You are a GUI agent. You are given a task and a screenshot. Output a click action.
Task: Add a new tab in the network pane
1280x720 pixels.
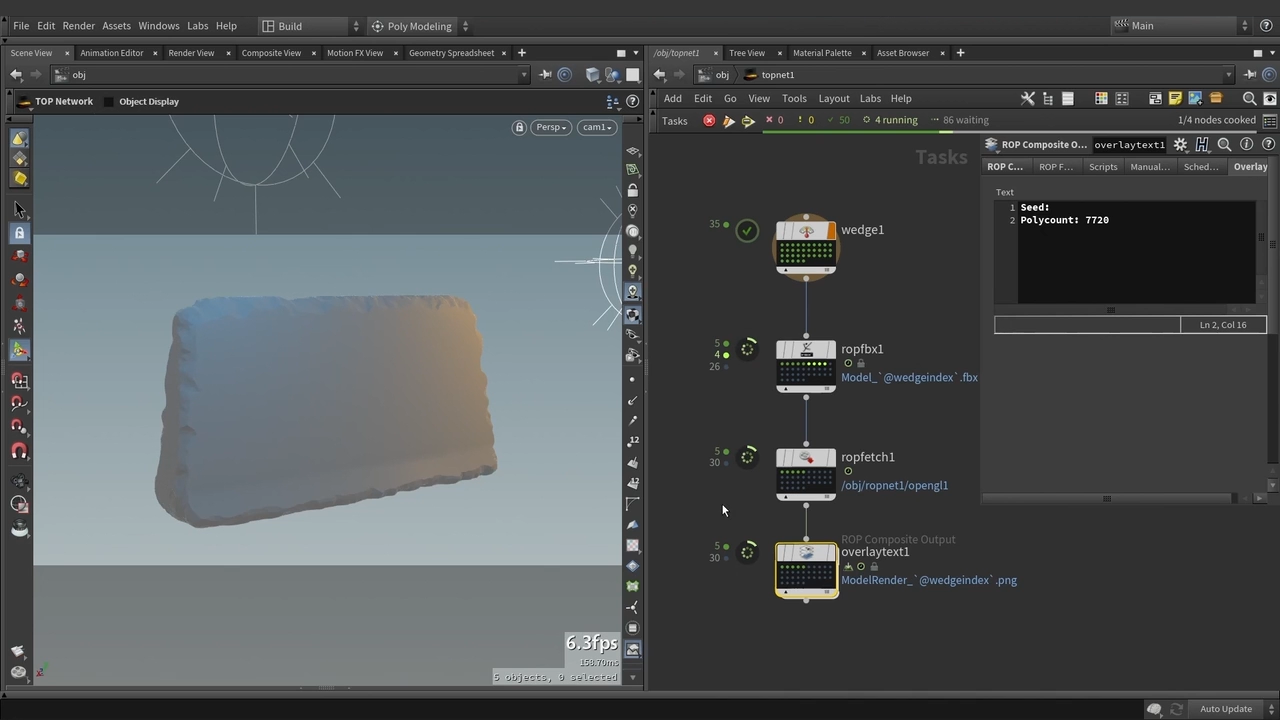(x=960, y=53)
